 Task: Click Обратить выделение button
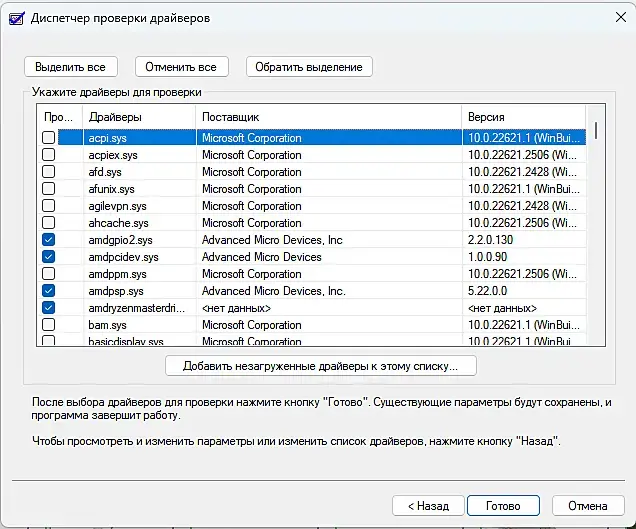tap(310, 67)
